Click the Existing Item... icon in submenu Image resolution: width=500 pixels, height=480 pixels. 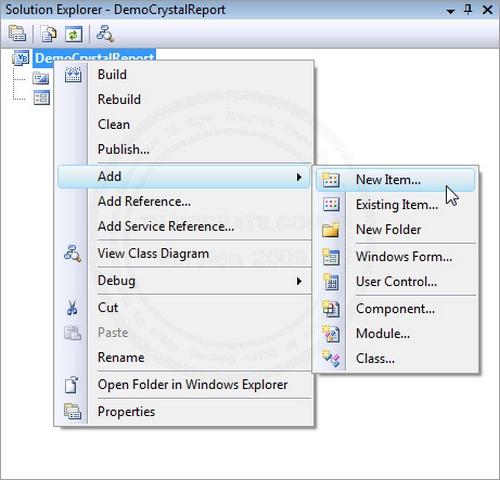pyautogui.click(x=331, y=204)
